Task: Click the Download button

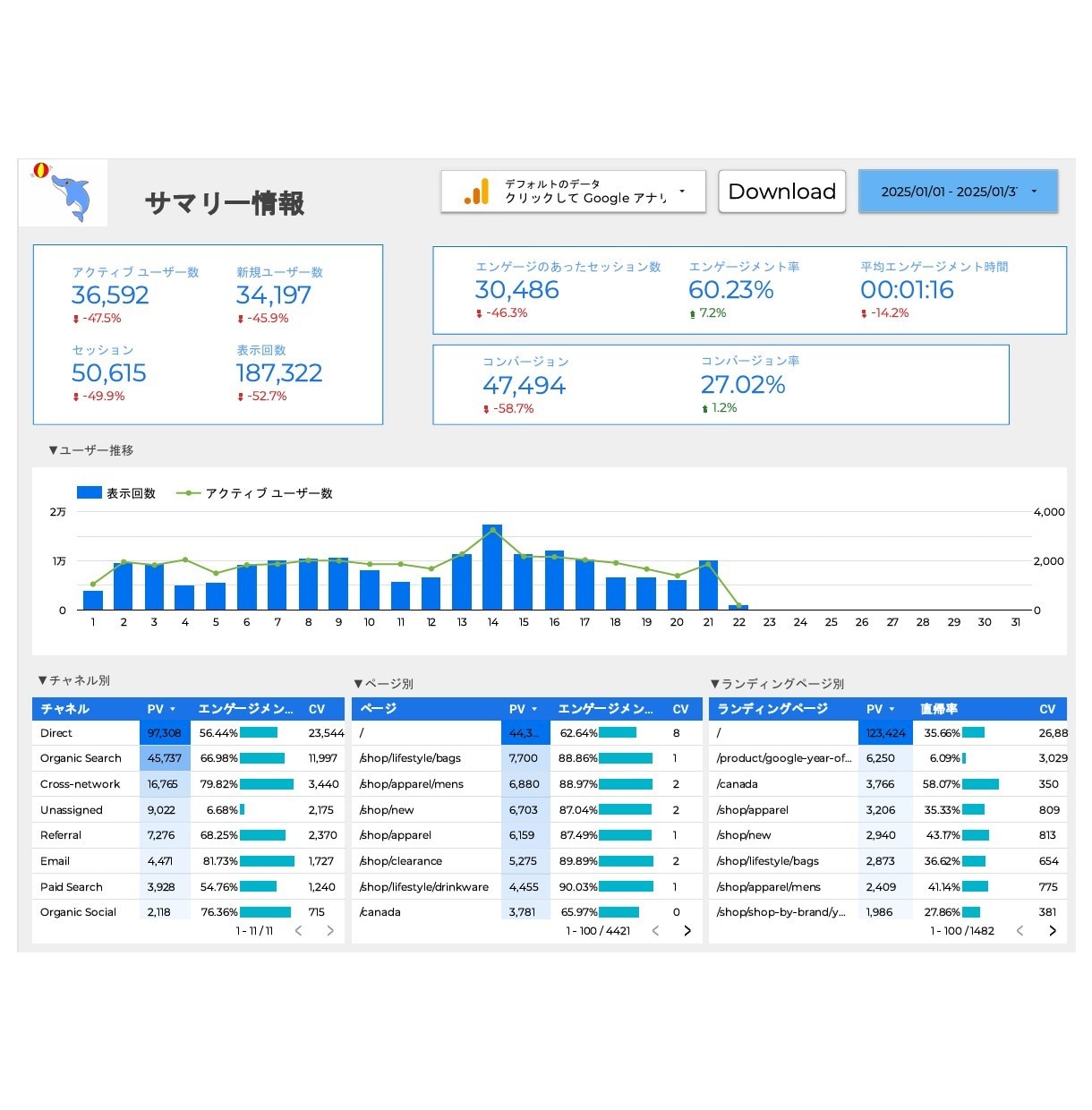Action: tap(781, 192)
